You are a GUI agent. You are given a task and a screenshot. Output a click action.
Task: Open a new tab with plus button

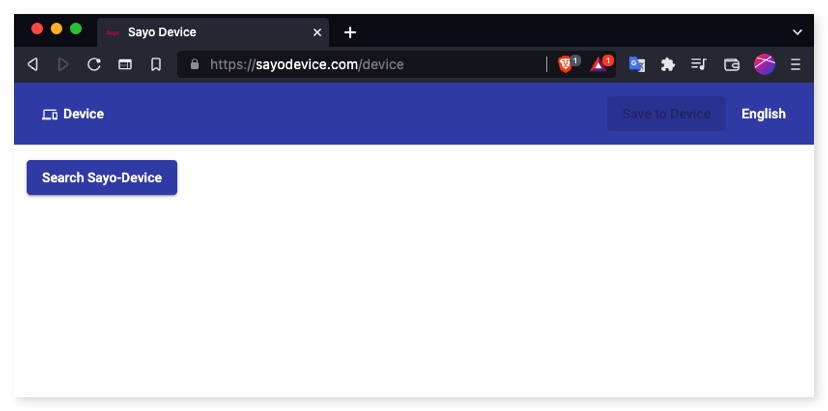pos(350,32)
